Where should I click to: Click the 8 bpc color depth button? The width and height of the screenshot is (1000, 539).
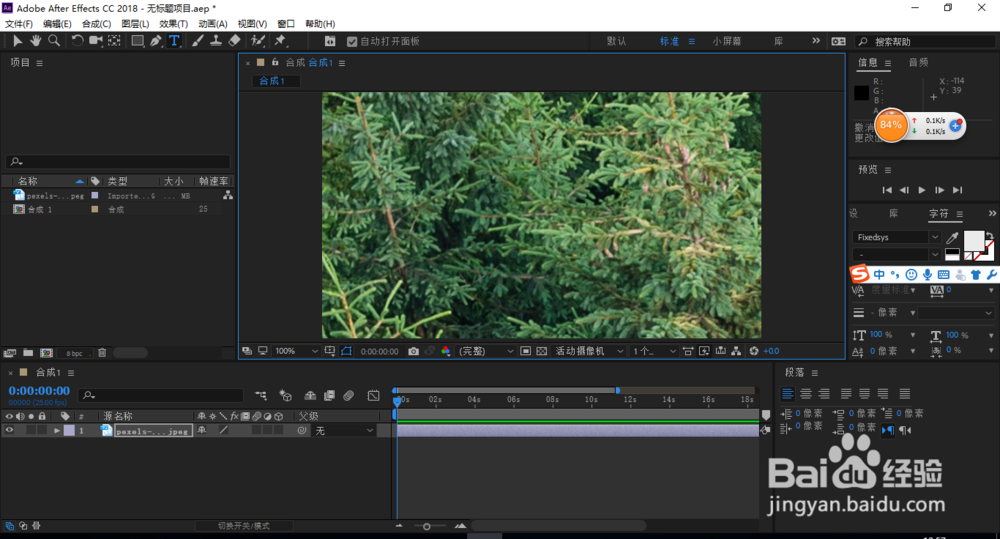point(75,353)
